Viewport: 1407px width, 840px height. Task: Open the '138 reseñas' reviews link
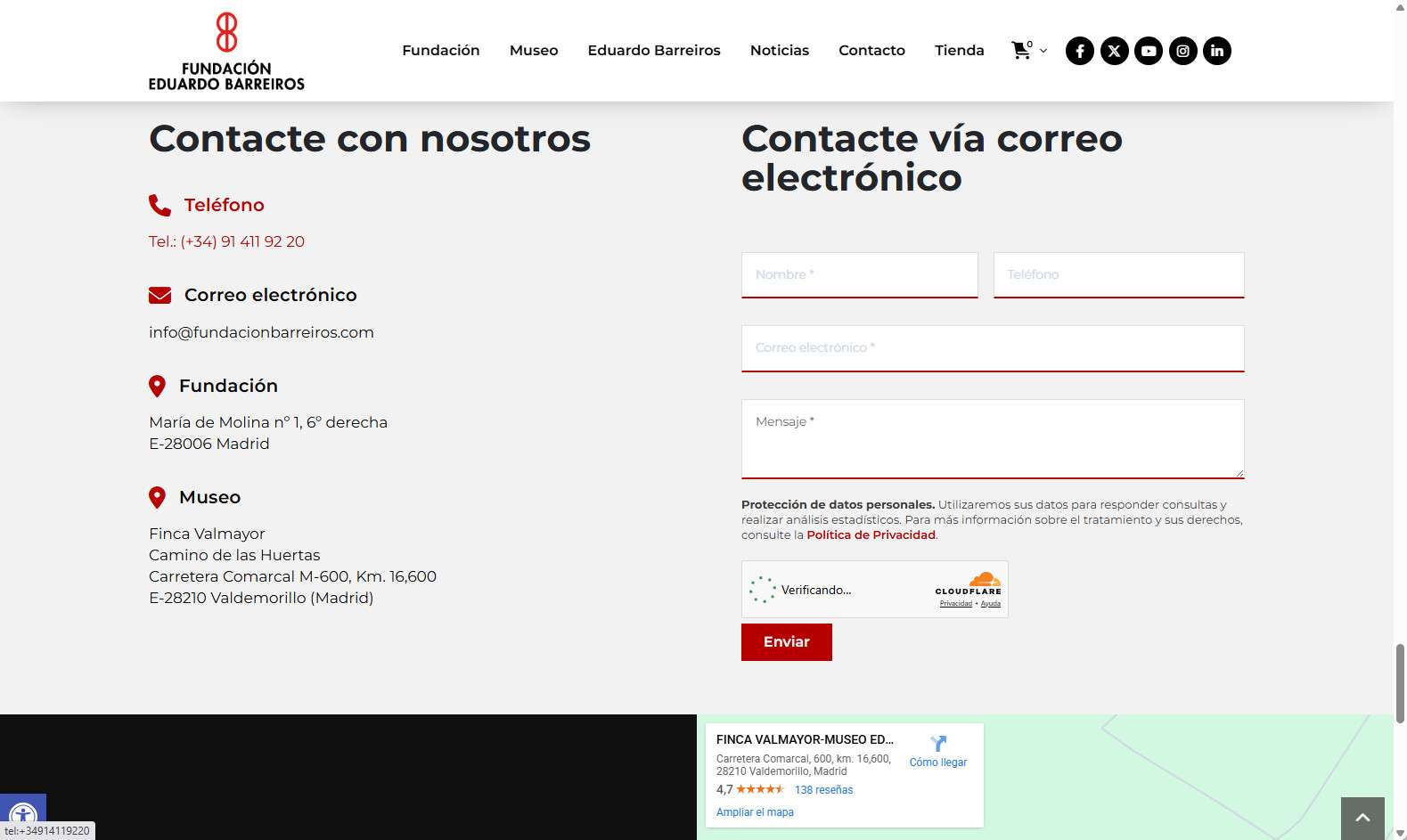coord(823,790)
